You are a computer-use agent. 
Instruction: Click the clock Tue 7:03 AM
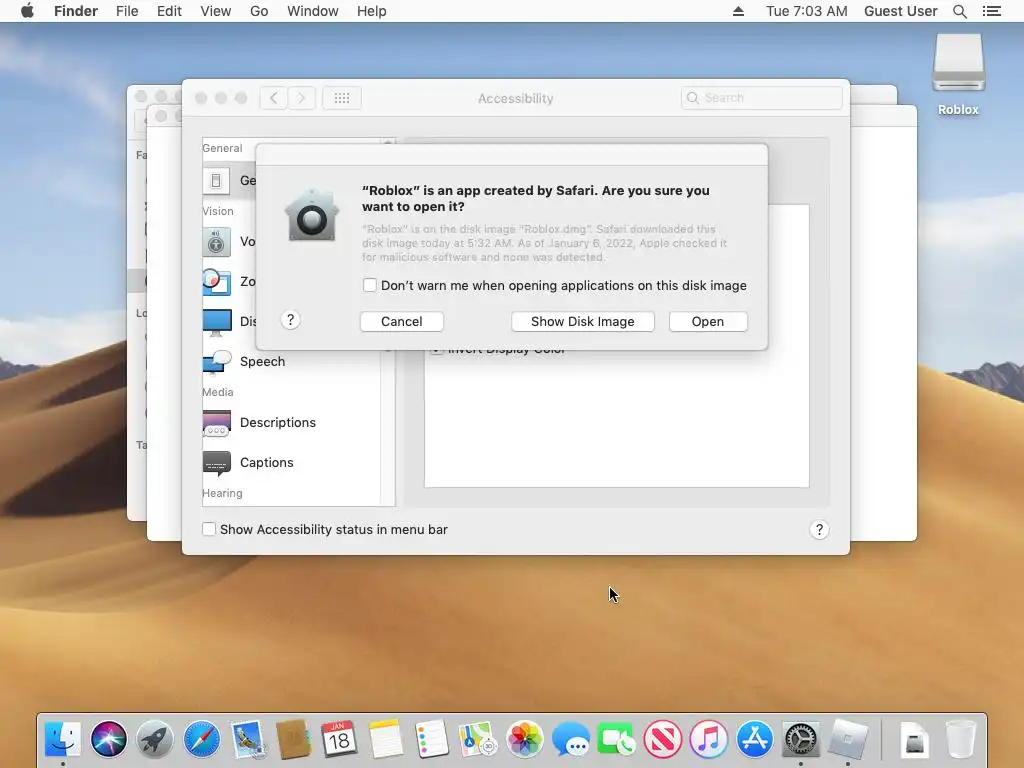coord(807,11)
